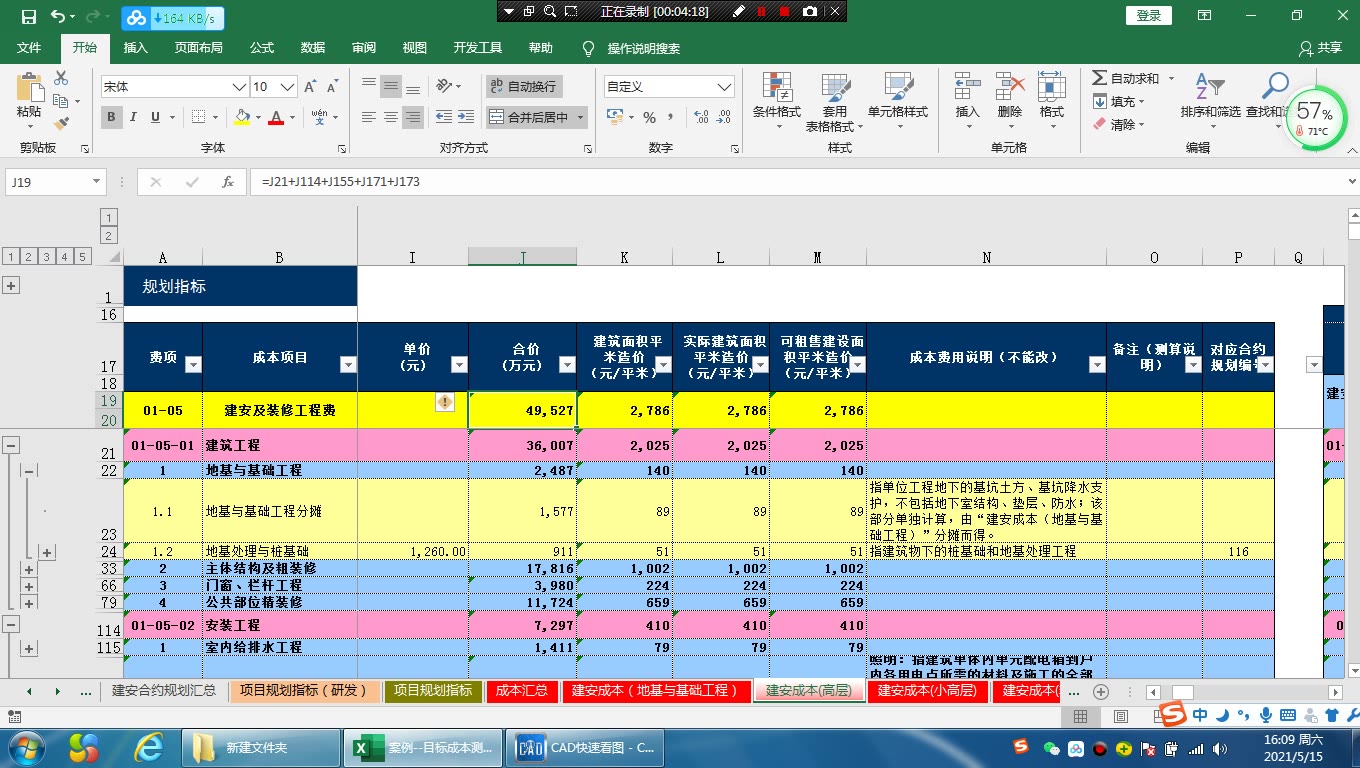The width and height of the screenshot is (1360, 768).
Task: Expand the row 115 outline group
Action: 29,649
